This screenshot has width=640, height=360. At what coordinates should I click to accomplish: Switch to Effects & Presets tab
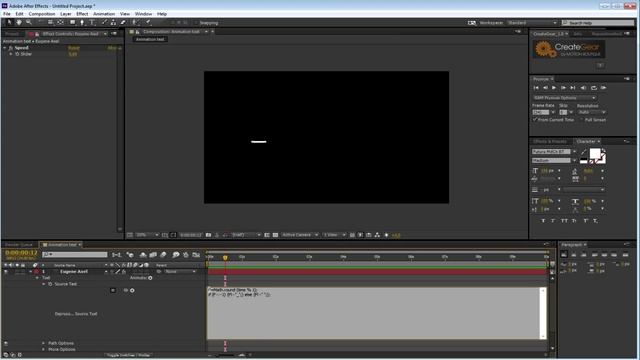coord(550,142)
